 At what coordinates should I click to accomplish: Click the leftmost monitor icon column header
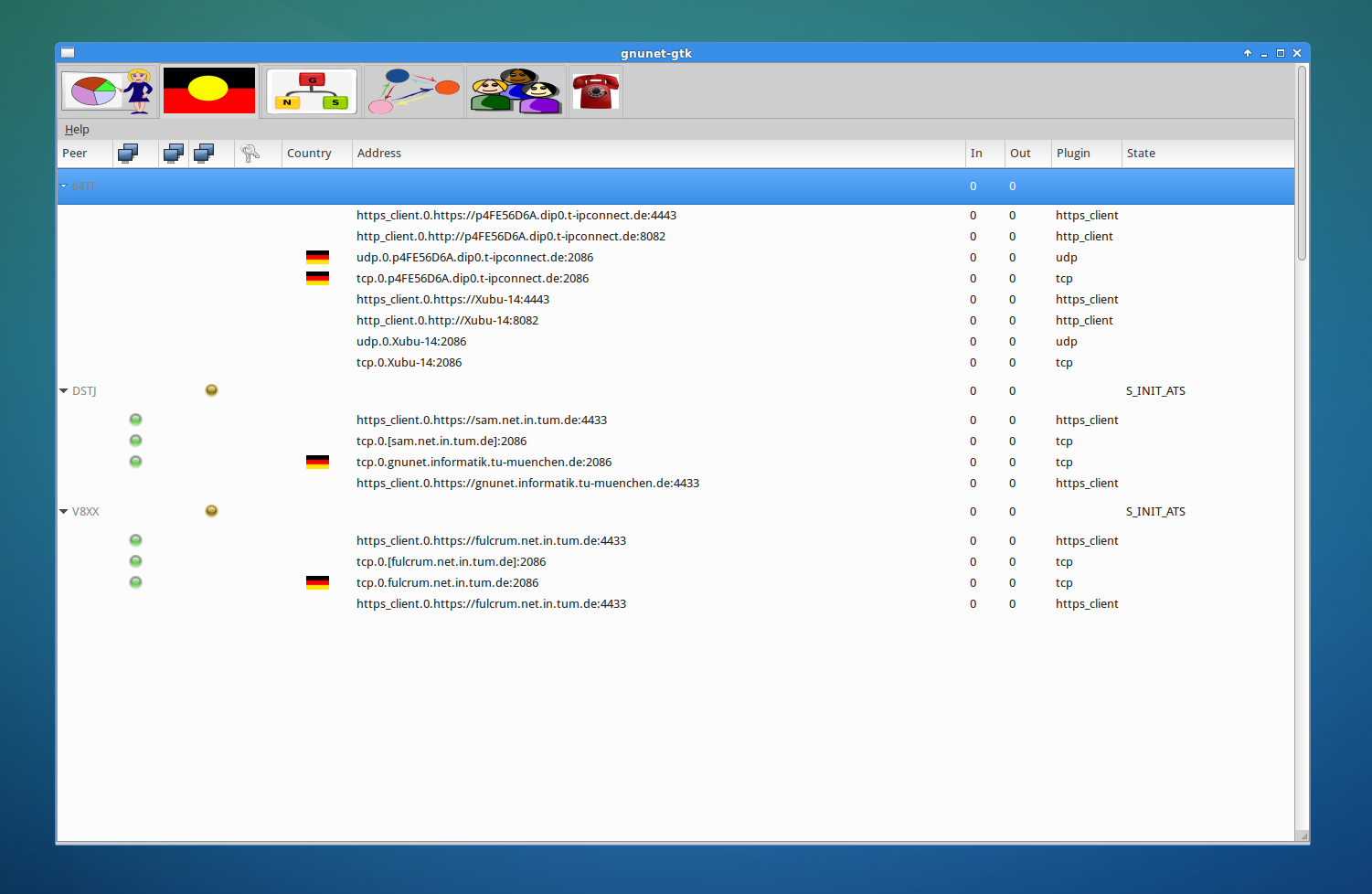coord(128,154)
